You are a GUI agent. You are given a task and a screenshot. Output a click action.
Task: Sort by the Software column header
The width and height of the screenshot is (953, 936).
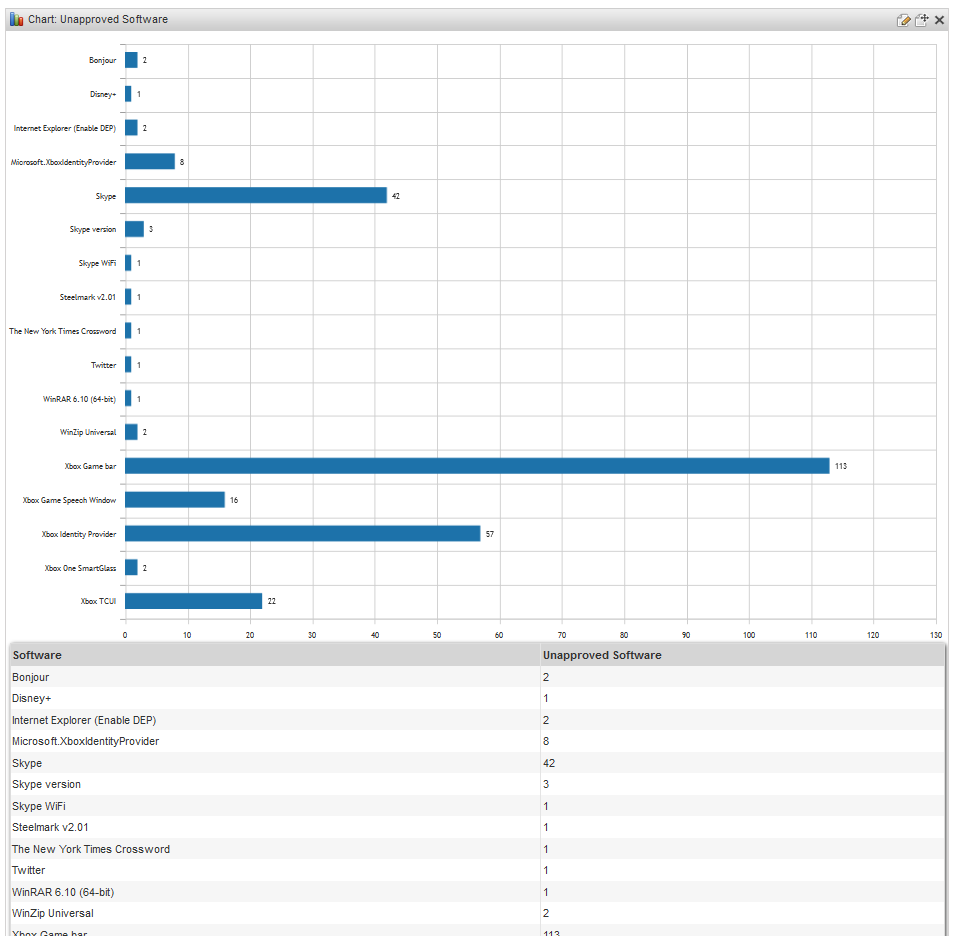click(x=37, y=656)
